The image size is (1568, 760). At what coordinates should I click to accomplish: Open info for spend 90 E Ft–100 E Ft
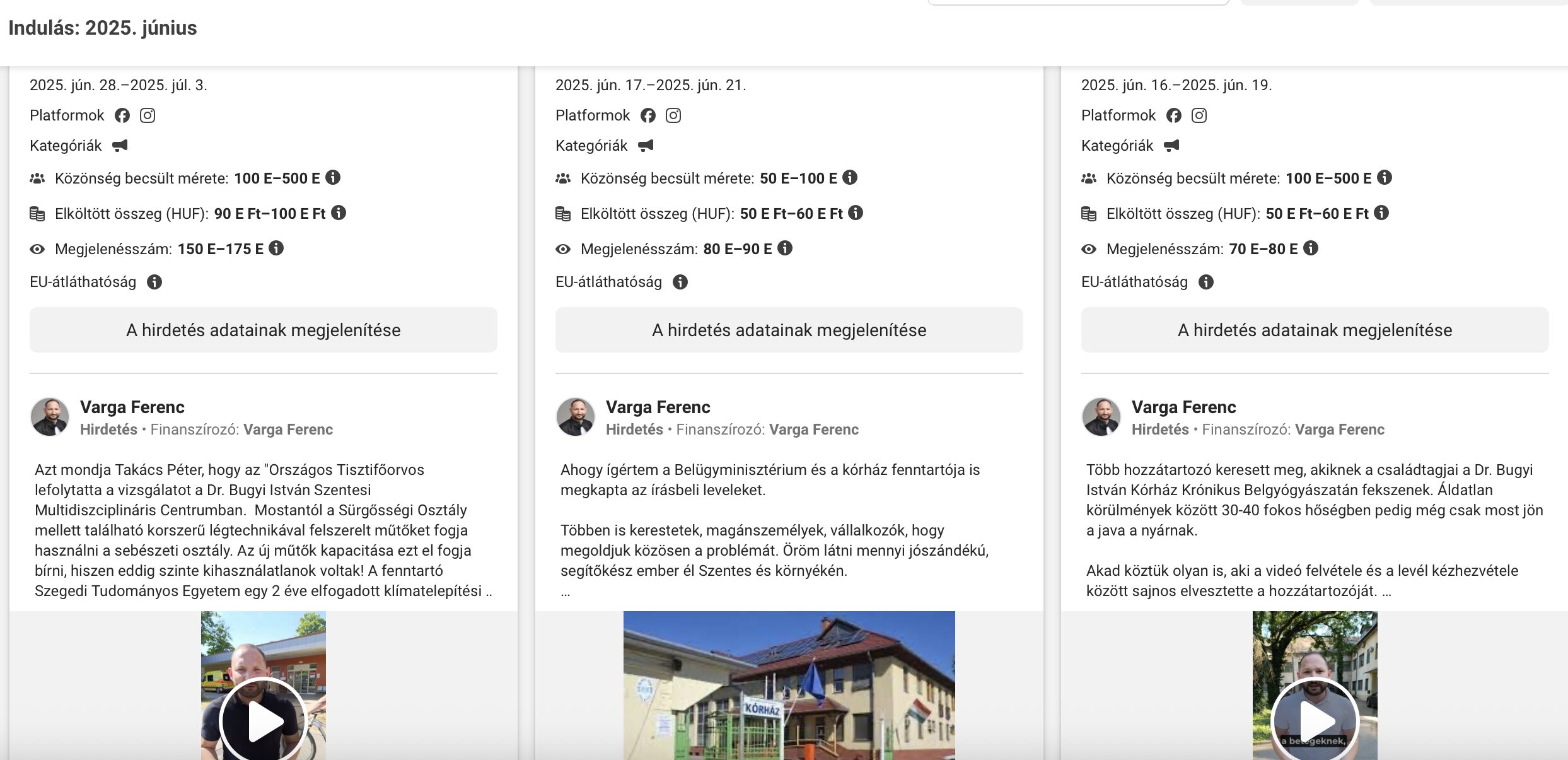(339, 213)
